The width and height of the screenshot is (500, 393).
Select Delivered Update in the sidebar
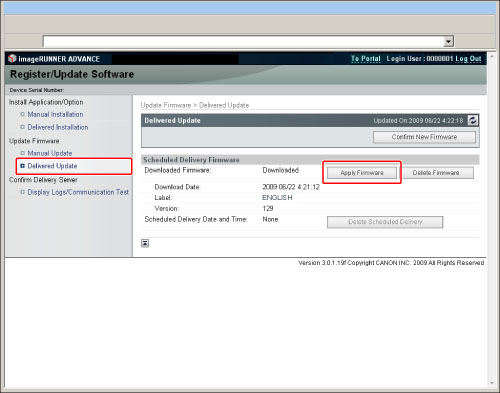click(52, 166)
